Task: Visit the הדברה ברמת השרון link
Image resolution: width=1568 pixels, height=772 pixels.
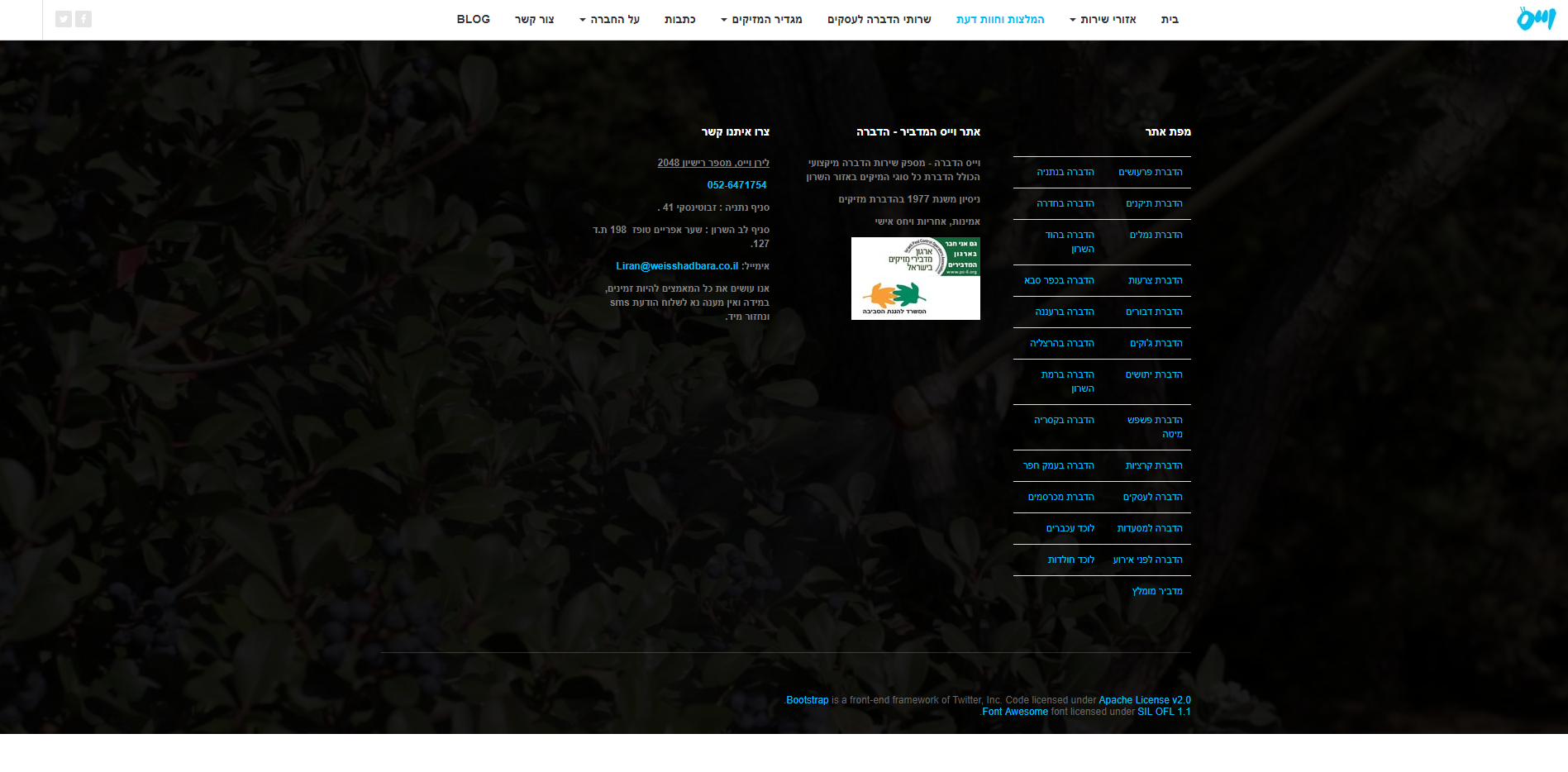Action: pos(1068,381)
